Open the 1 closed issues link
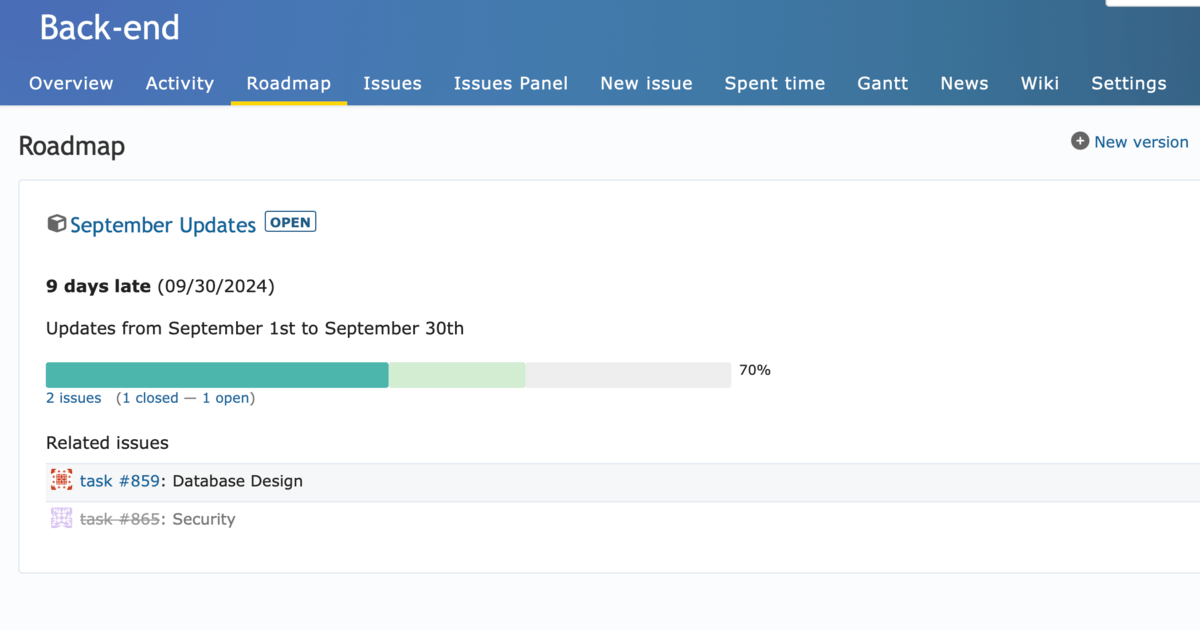Image resolution: width=1200 pixels, height=630 pixels. (150, 398)
